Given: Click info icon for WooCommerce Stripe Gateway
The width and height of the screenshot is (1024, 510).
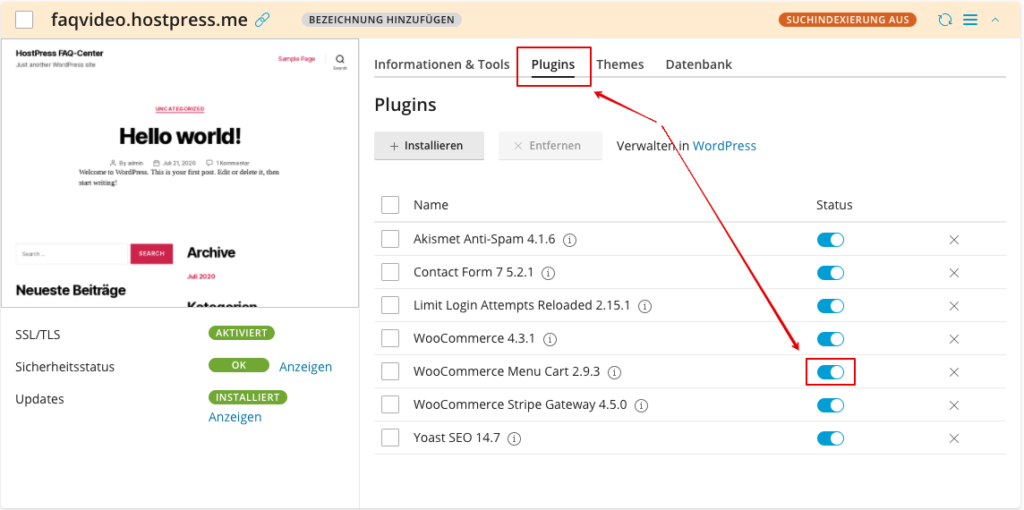Looking at the screenshot, I should tap(641, 406).
